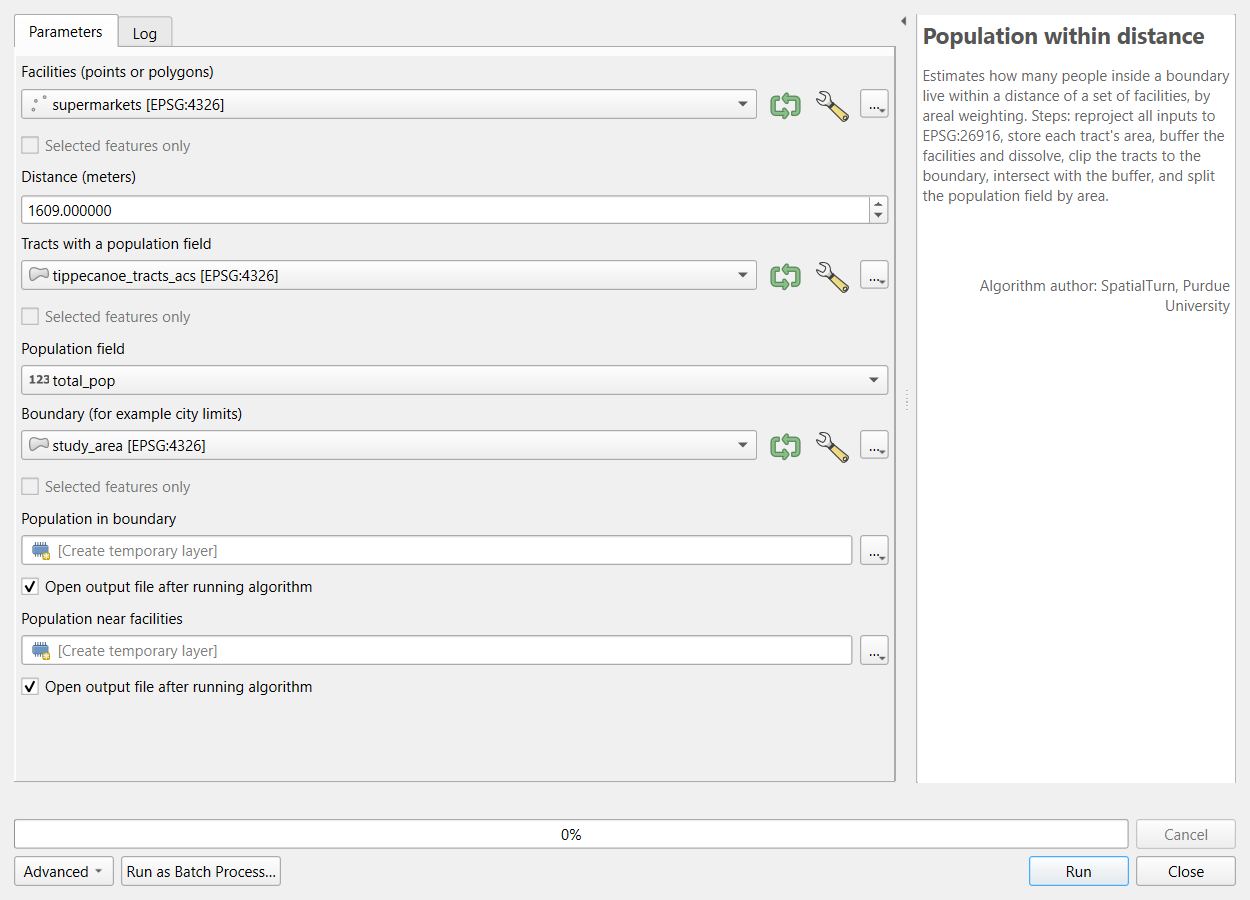
Task: Click iterate-over-layer icon for Tracts input
Action: click(785, 276)
